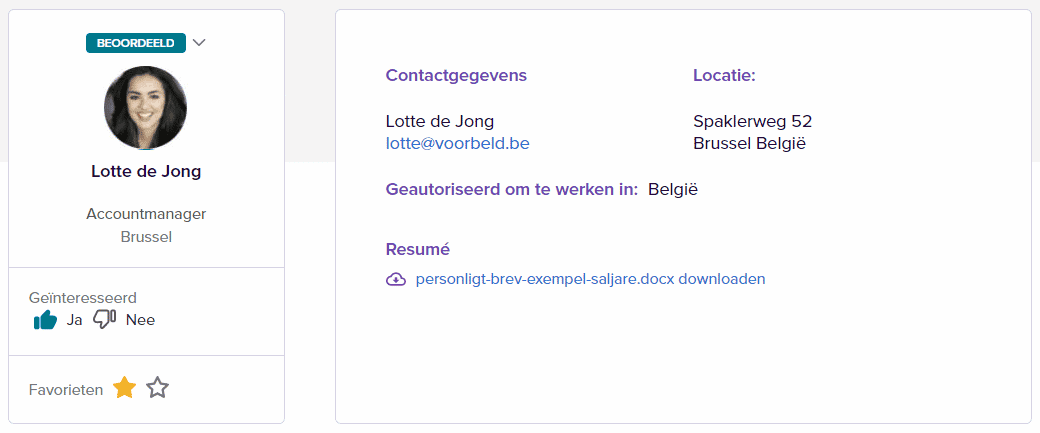Select the filled gold favorite star

(124, 388)
